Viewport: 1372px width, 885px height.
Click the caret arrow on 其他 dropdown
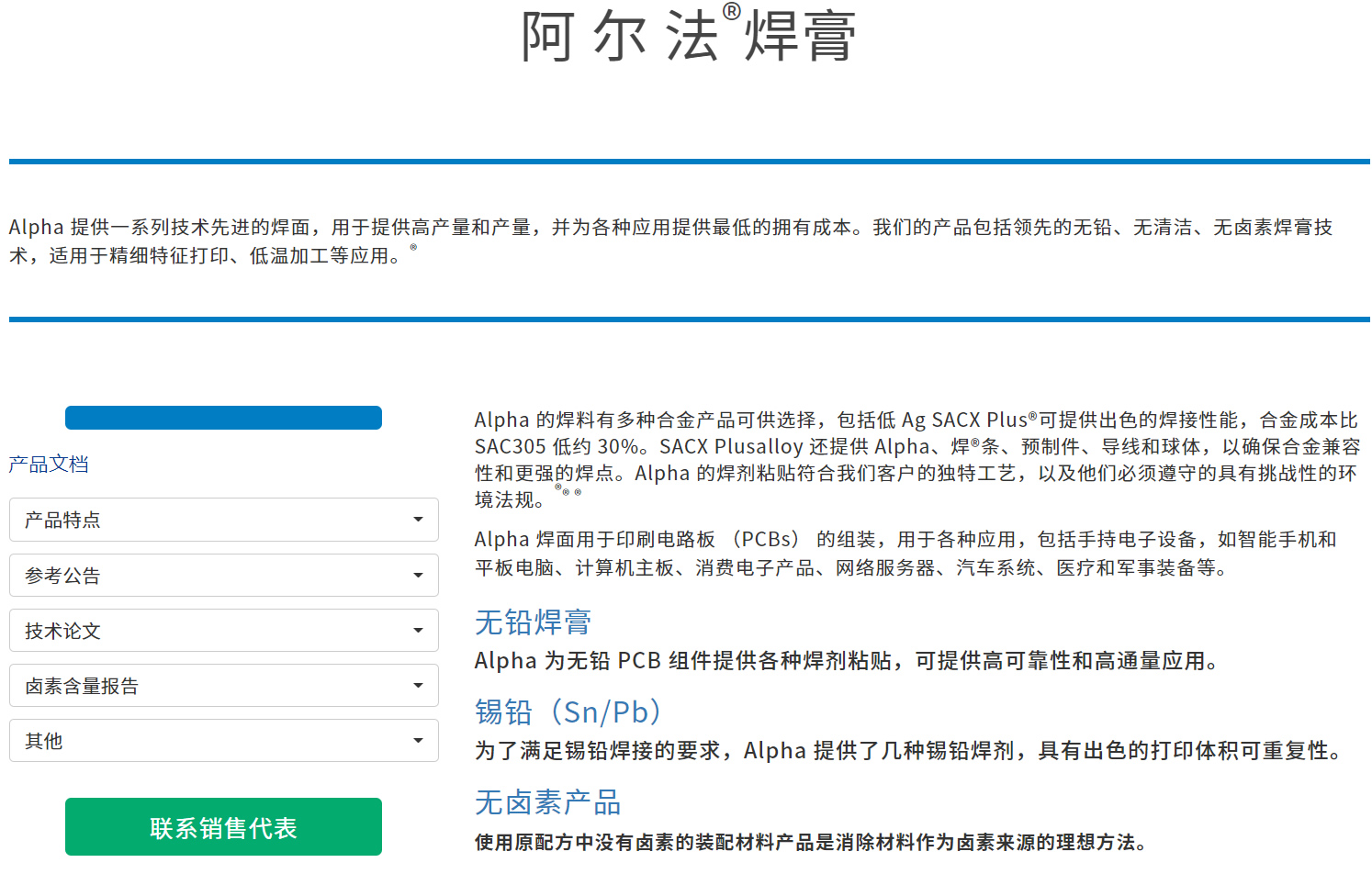pyautogui.click(x=418, y=741)
